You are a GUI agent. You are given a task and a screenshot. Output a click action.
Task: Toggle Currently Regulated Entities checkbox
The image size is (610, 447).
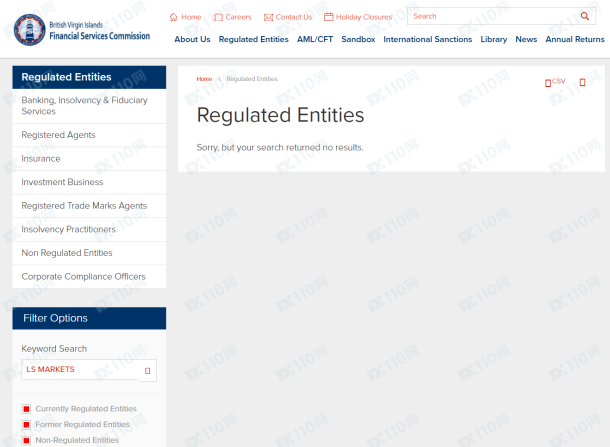pos(26,409)
